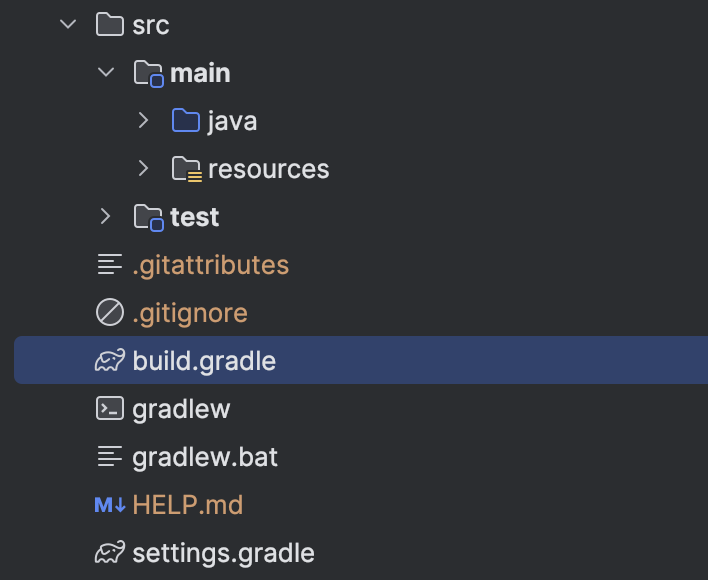
Task: Click the resources folder icon
Action: (186, 169)
